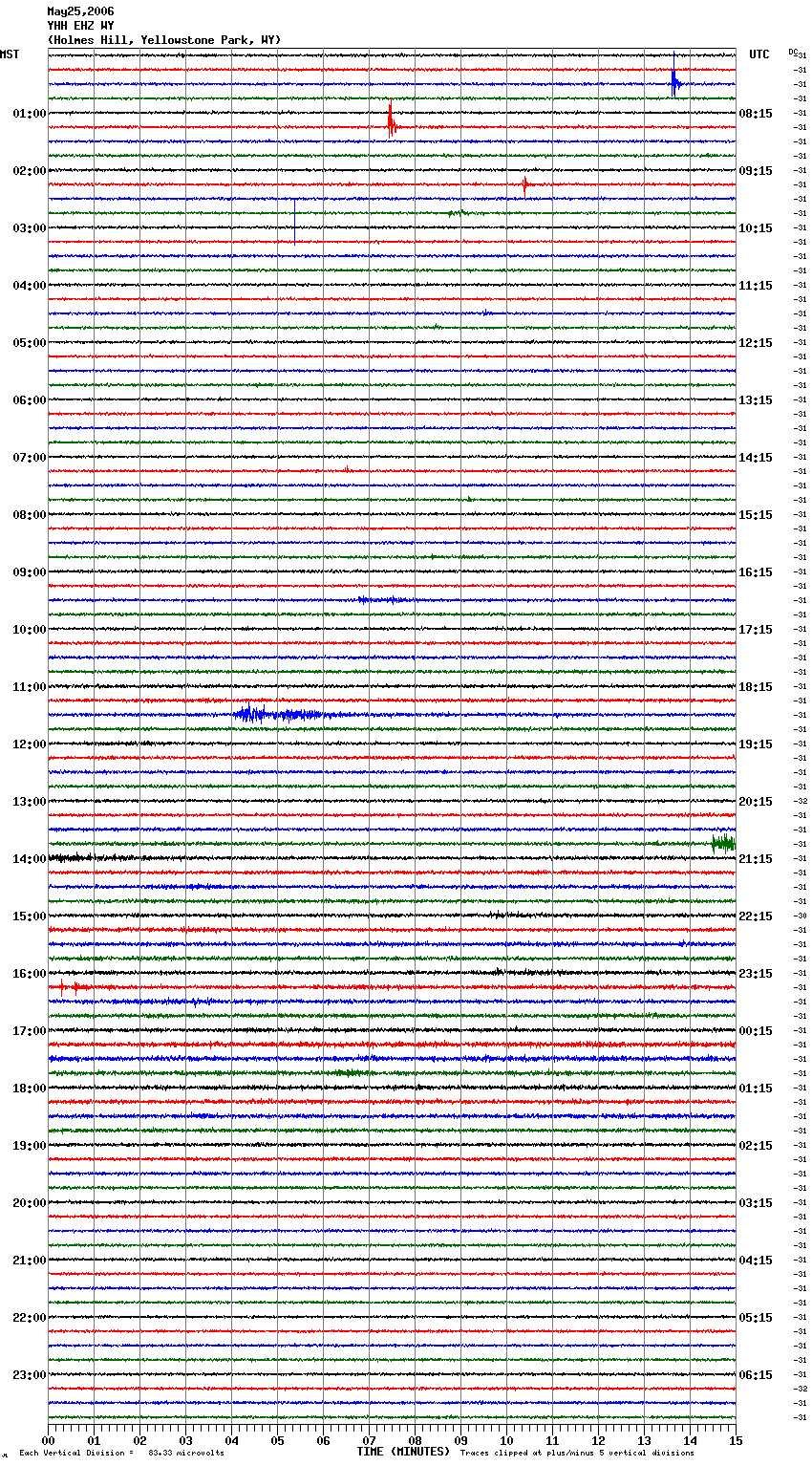
Task: Click the 12:00 MST hour label
Action: [30, 744]
